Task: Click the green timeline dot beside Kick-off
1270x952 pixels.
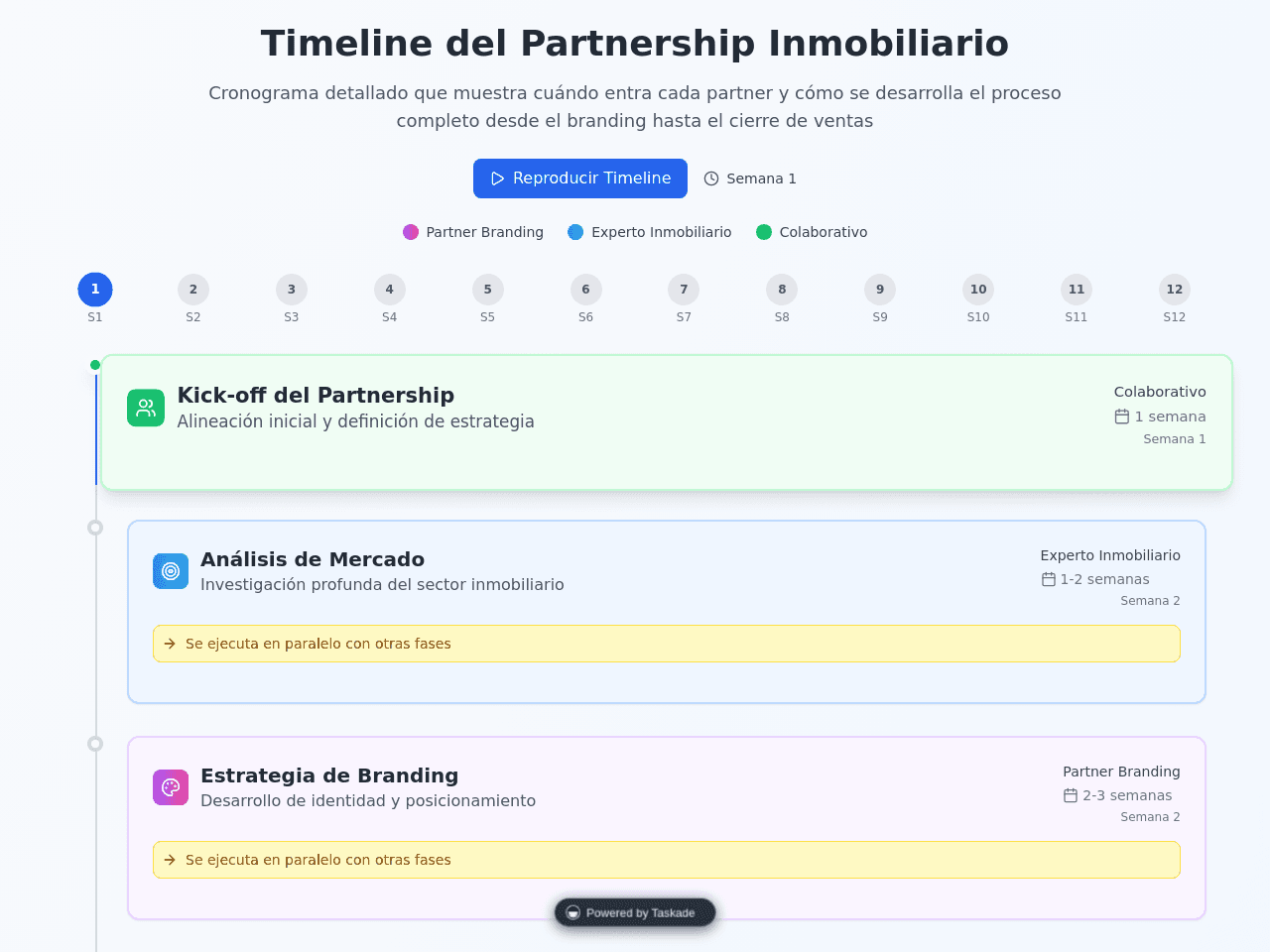Action: point(95,365)
